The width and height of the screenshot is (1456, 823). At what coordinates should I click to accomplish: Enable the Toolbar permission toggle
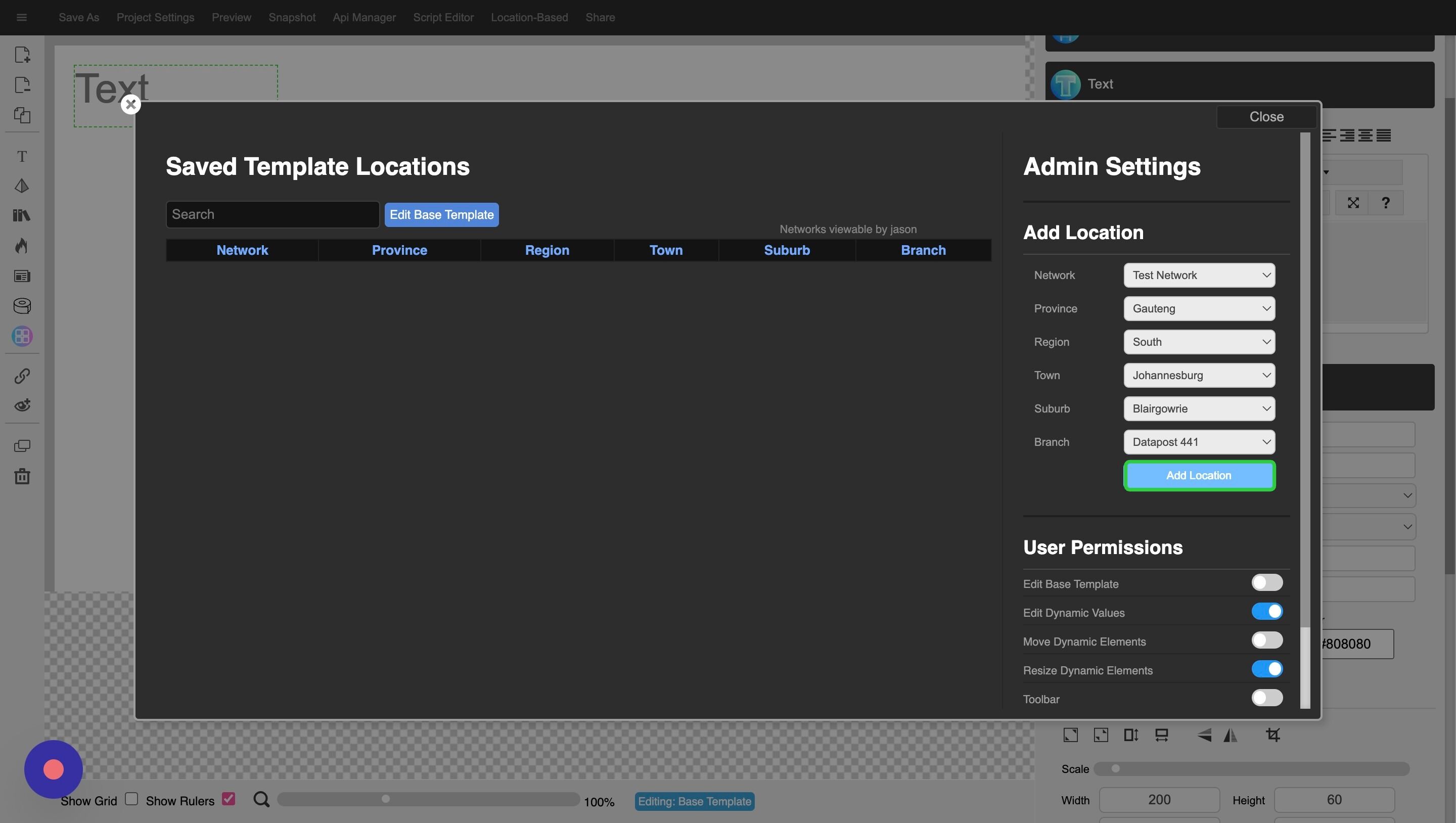click(1266, 698)
